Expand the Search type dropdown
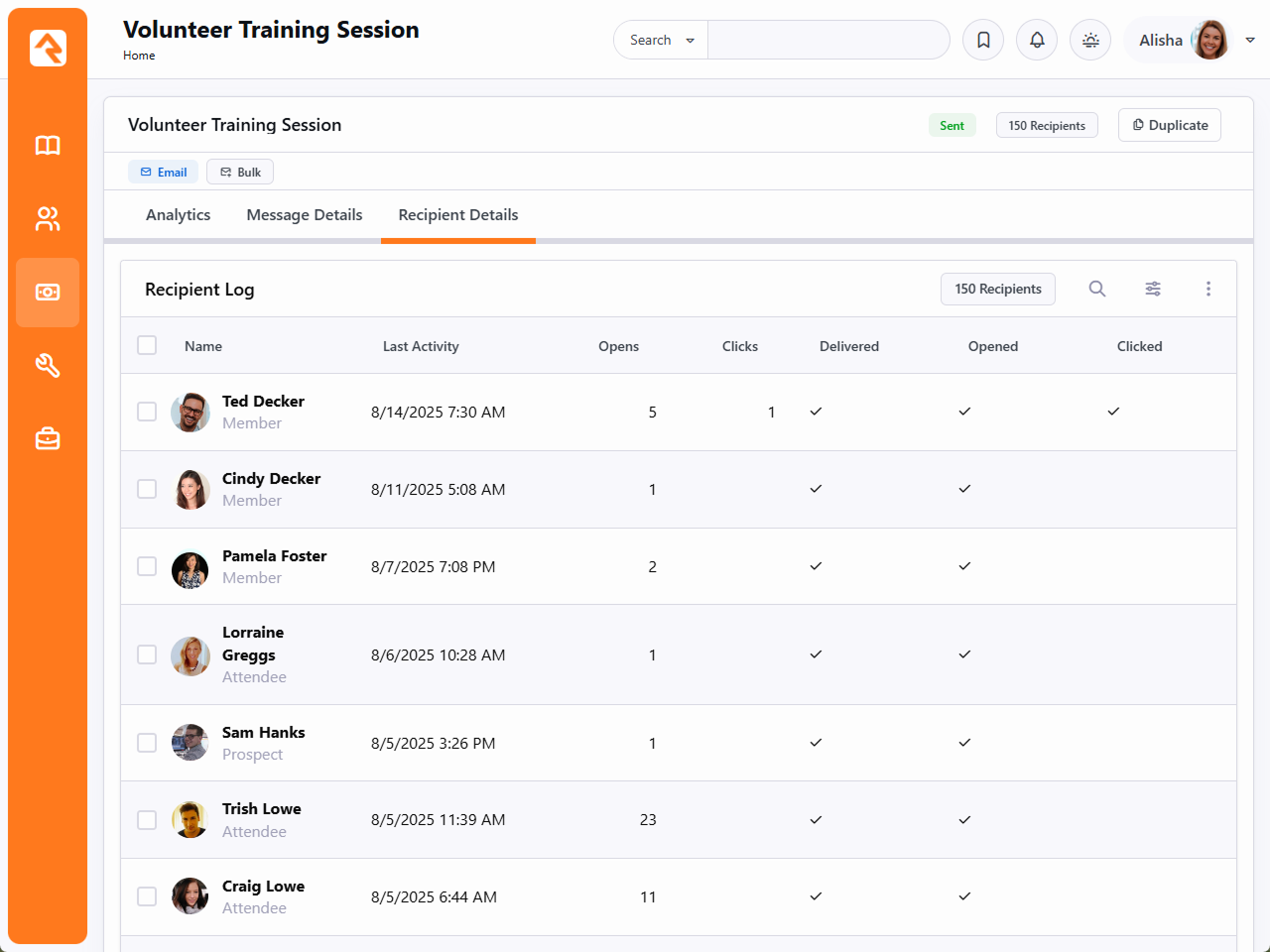The height and width of the screenshot is (952, 1270). pos(661,40)
